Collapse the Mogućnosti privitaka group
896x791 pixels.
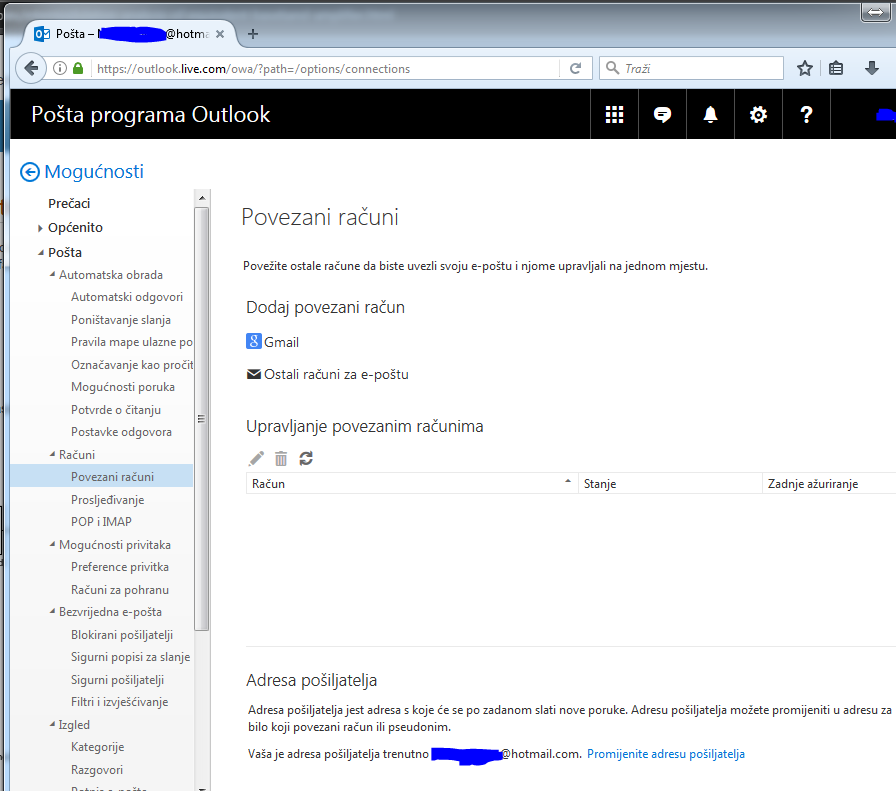coord(53,545)
